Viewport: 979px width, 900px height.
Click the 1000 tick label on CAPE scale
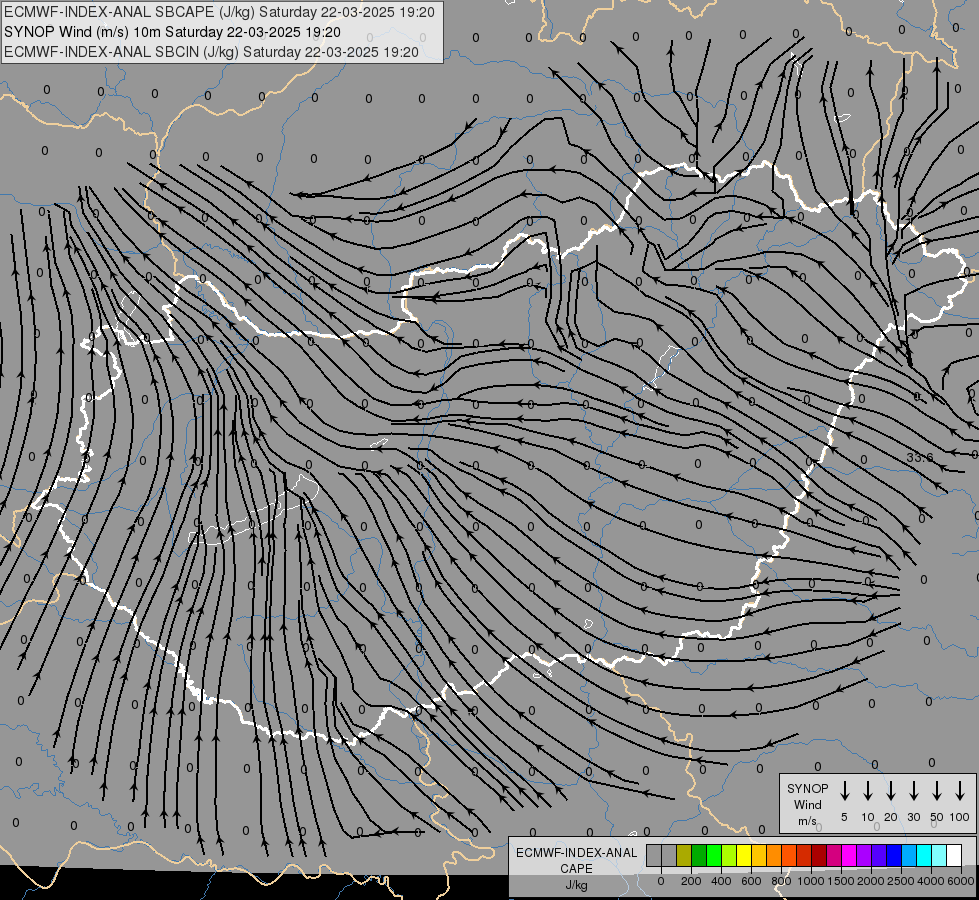[x=811, y=881]
